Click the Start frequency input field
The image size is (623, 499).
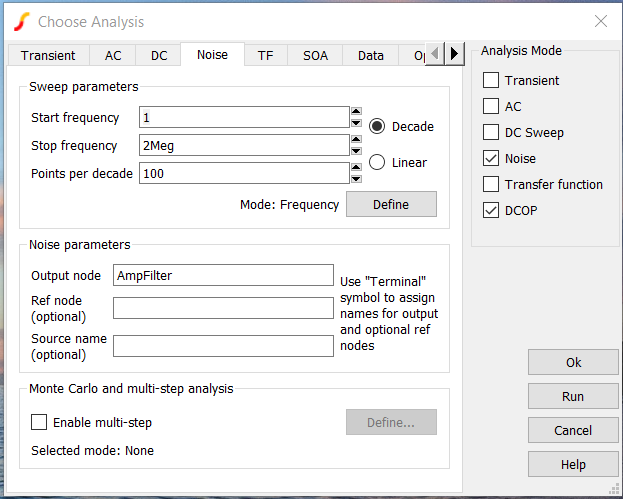pos(244,117)
